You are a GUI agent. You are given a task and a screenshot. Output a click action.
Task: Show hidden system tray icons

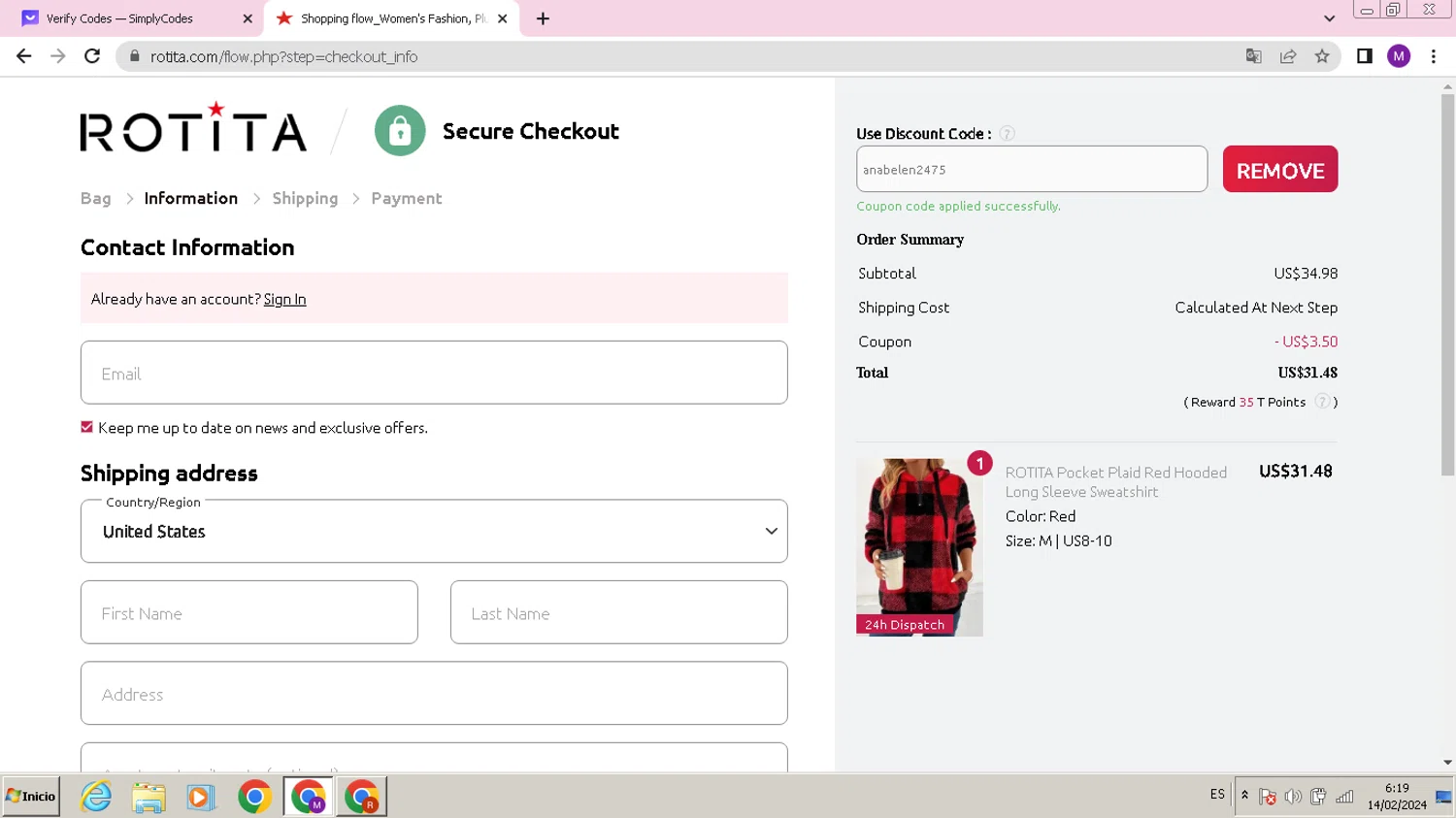tap(1244, 796)
